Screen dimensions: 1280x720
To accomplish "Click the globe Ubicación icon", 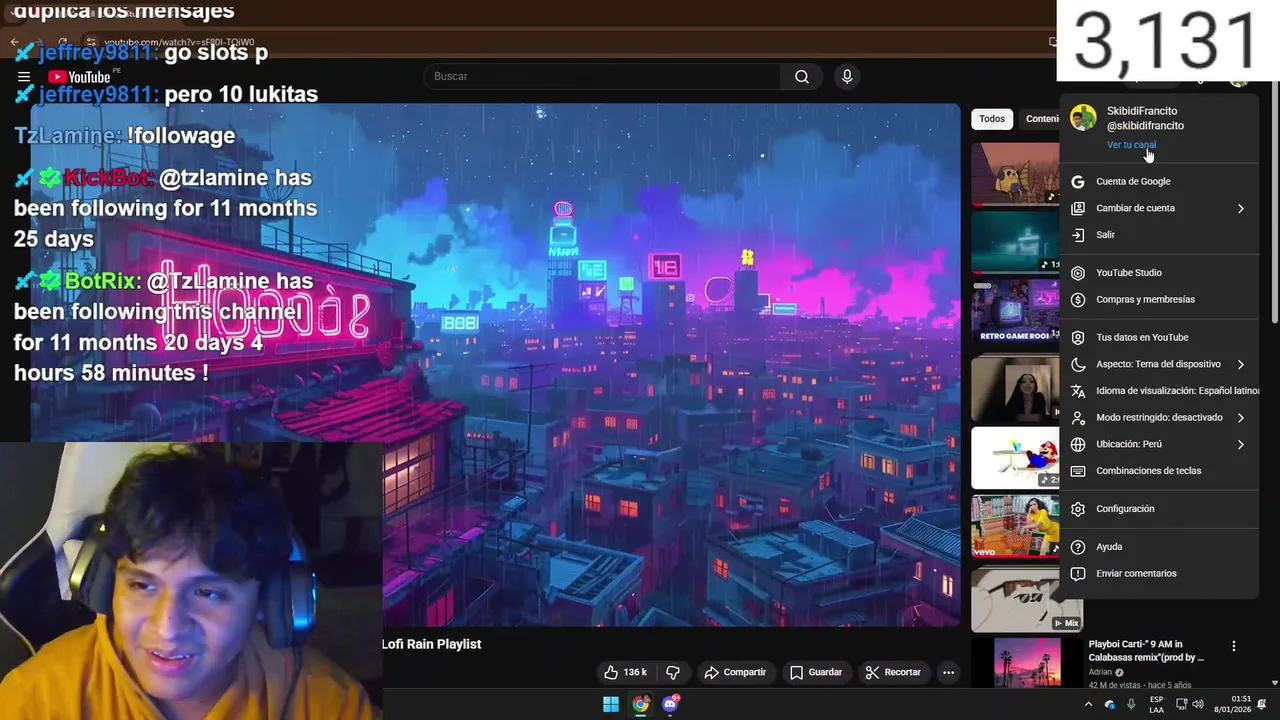I will point(1078,444).
